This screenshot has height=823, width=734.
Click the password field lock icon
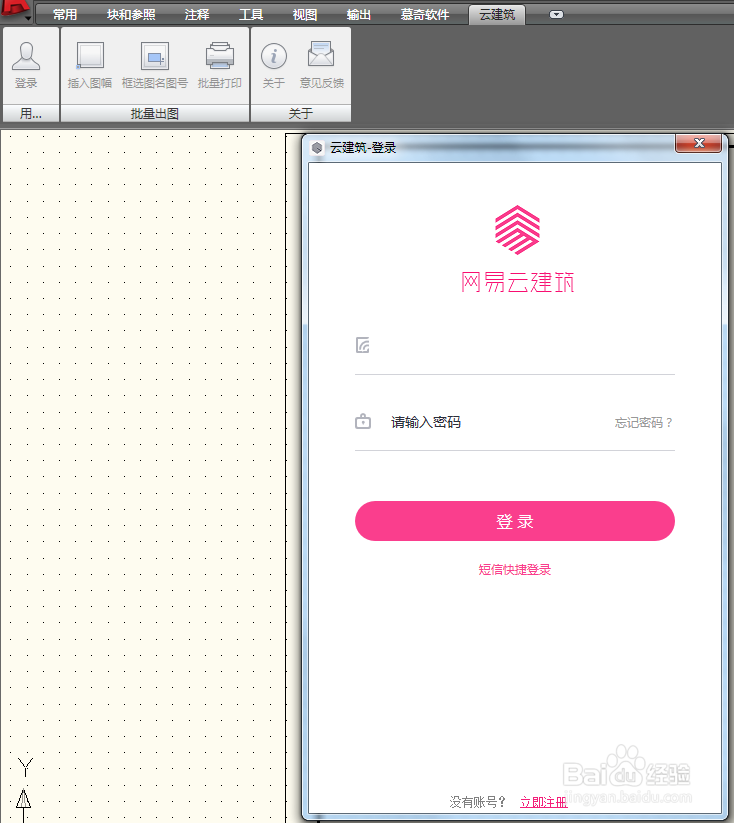(363, 421)
